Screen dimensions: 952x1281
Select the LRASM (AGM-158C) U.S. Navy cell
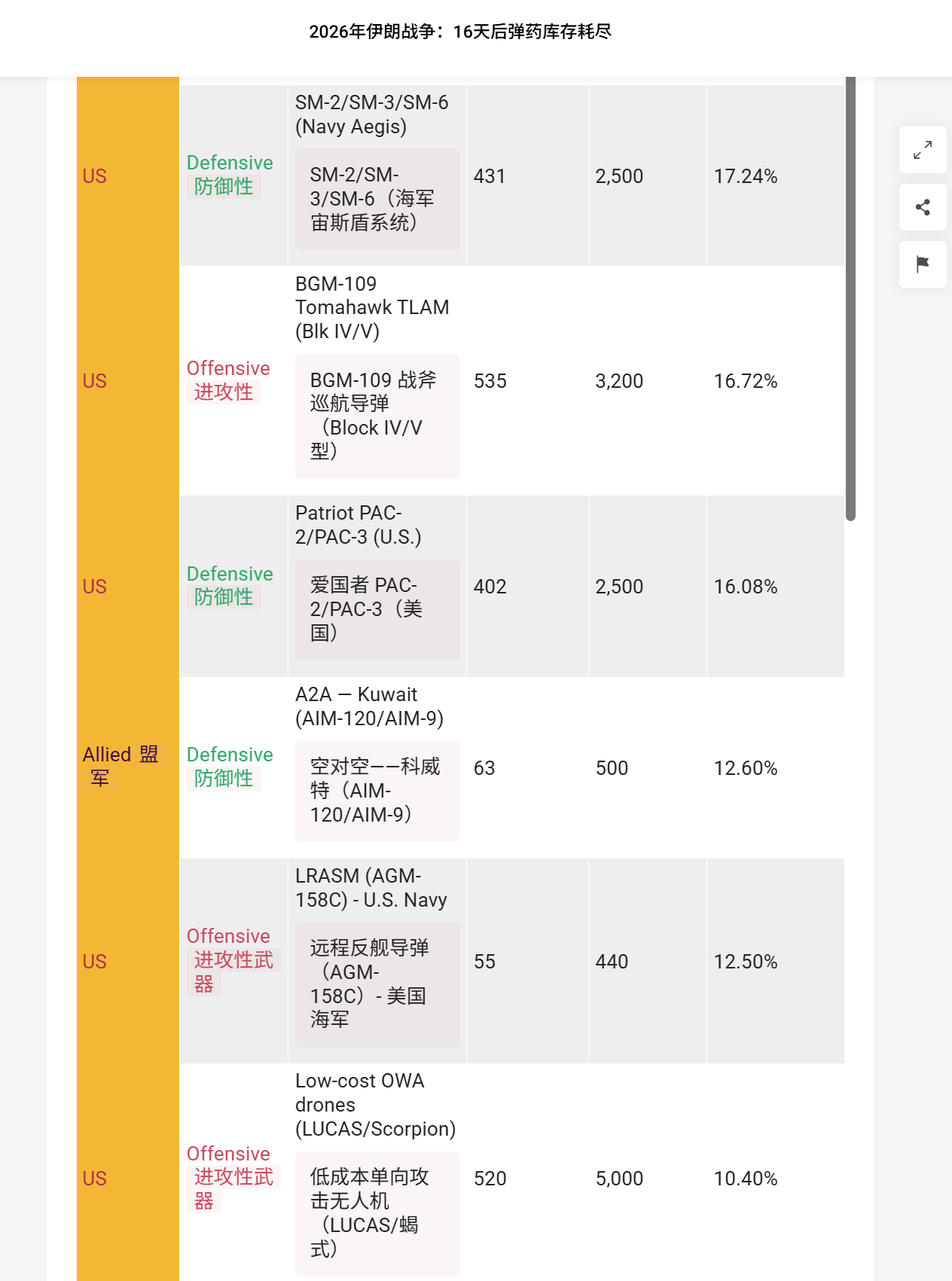point(371,887)
